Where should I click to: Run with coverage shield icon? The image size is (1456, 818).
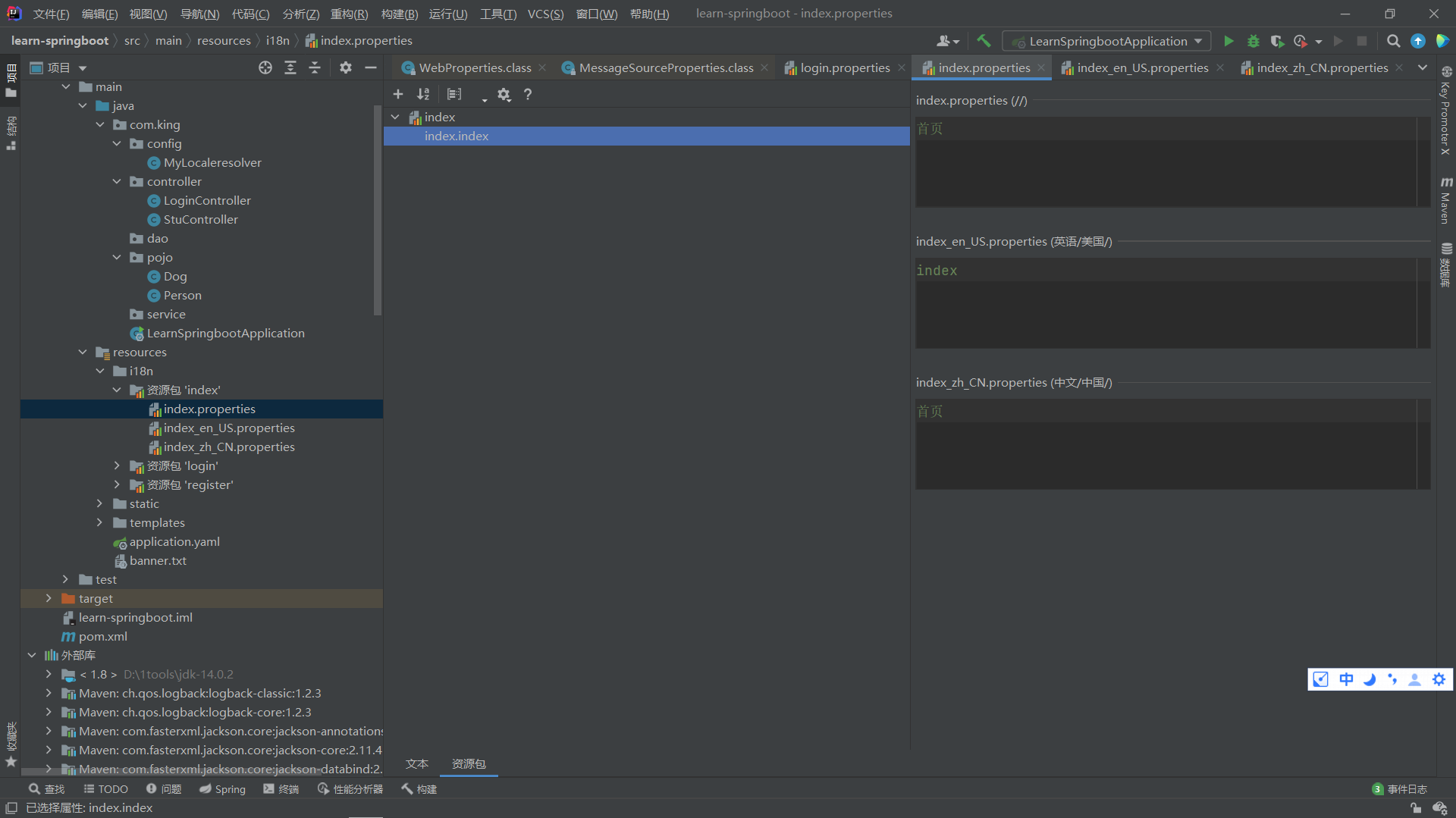pos(1277,41)
